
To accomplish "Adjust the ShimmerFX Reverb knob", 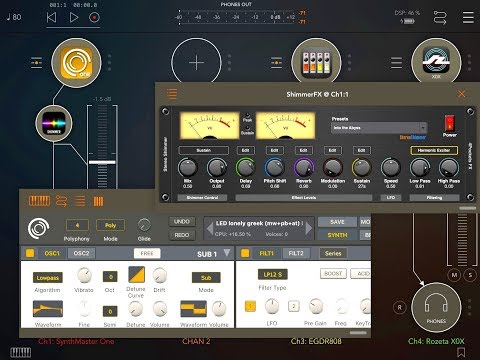I will click(304, 168).
